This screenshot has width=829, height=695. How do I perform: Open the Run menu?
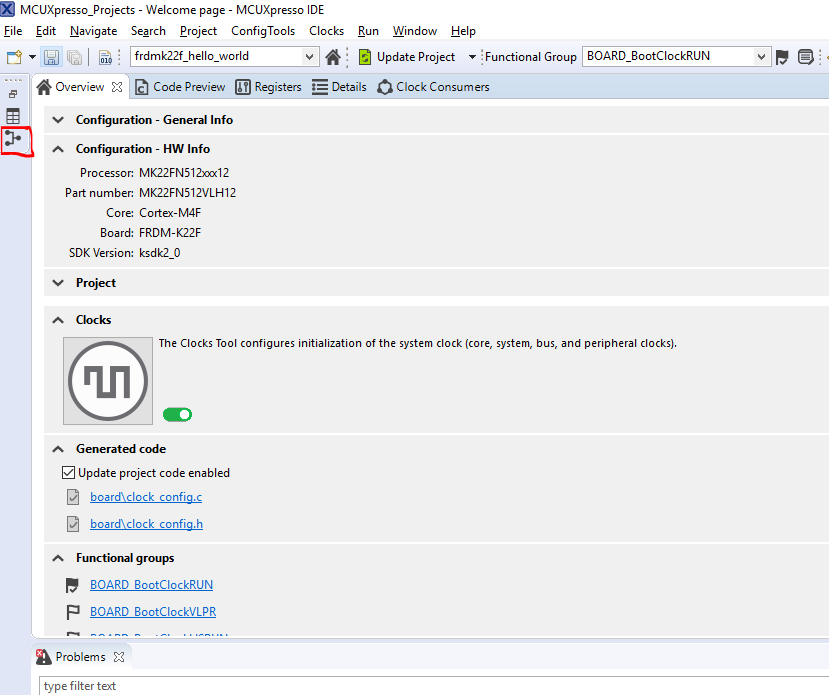(368, 31)
